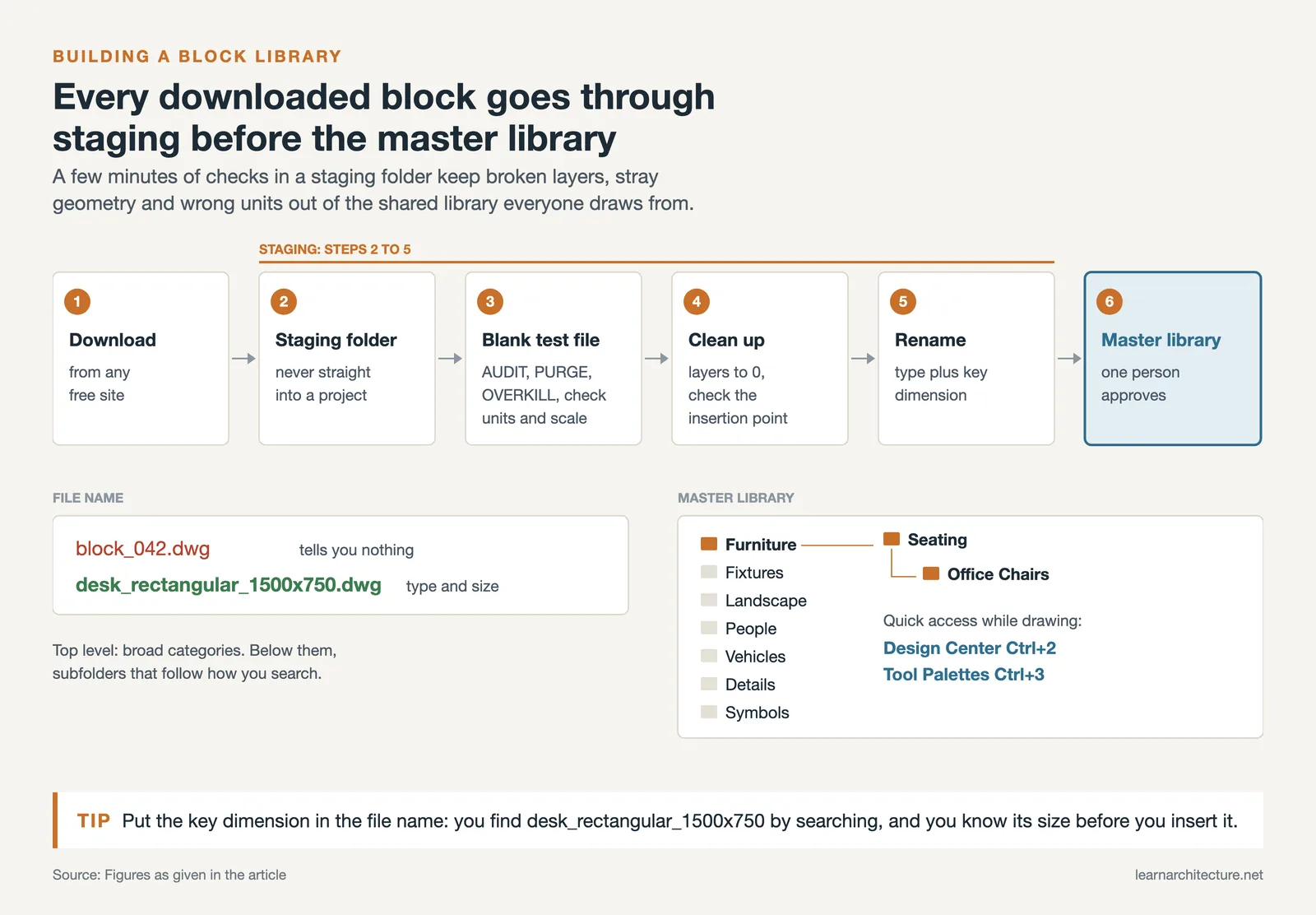
Task: Select the Rename step card
Action: (966, 359)
